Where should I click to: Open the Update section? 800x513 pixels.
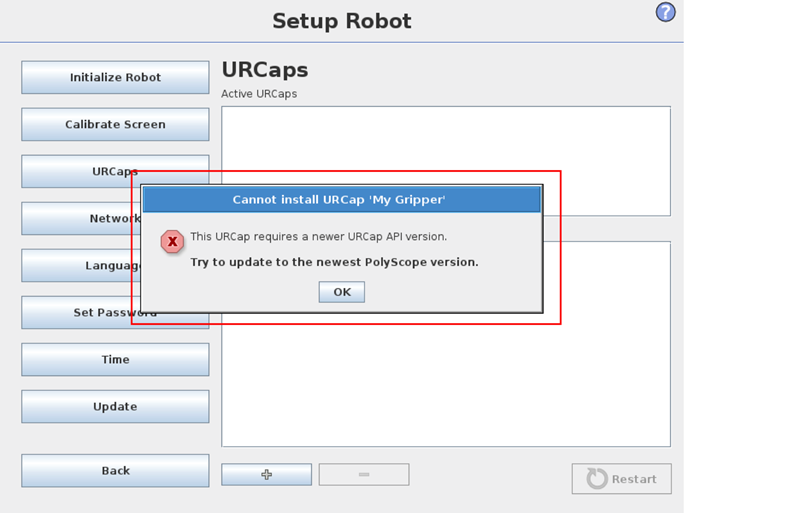(x=115, y=406)
